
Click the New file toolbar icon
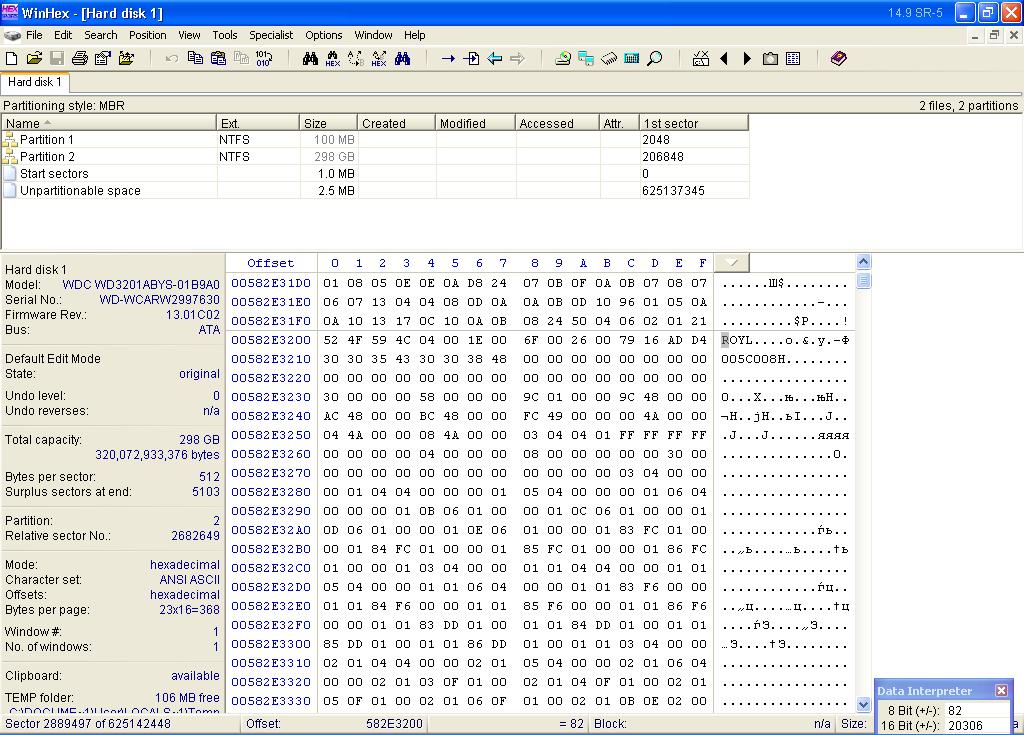[x=12, y=59]
